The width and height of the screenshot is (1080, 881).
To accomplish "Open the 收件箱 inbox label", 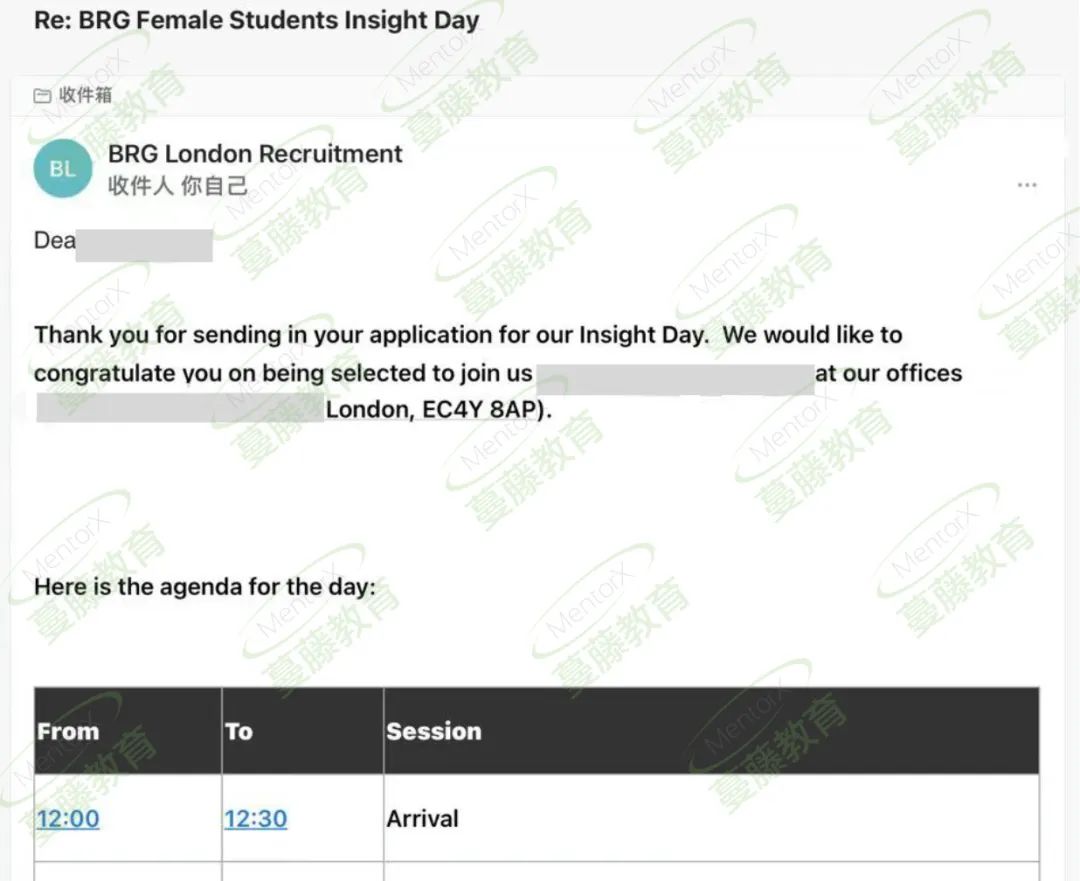I will pos(85,94).
